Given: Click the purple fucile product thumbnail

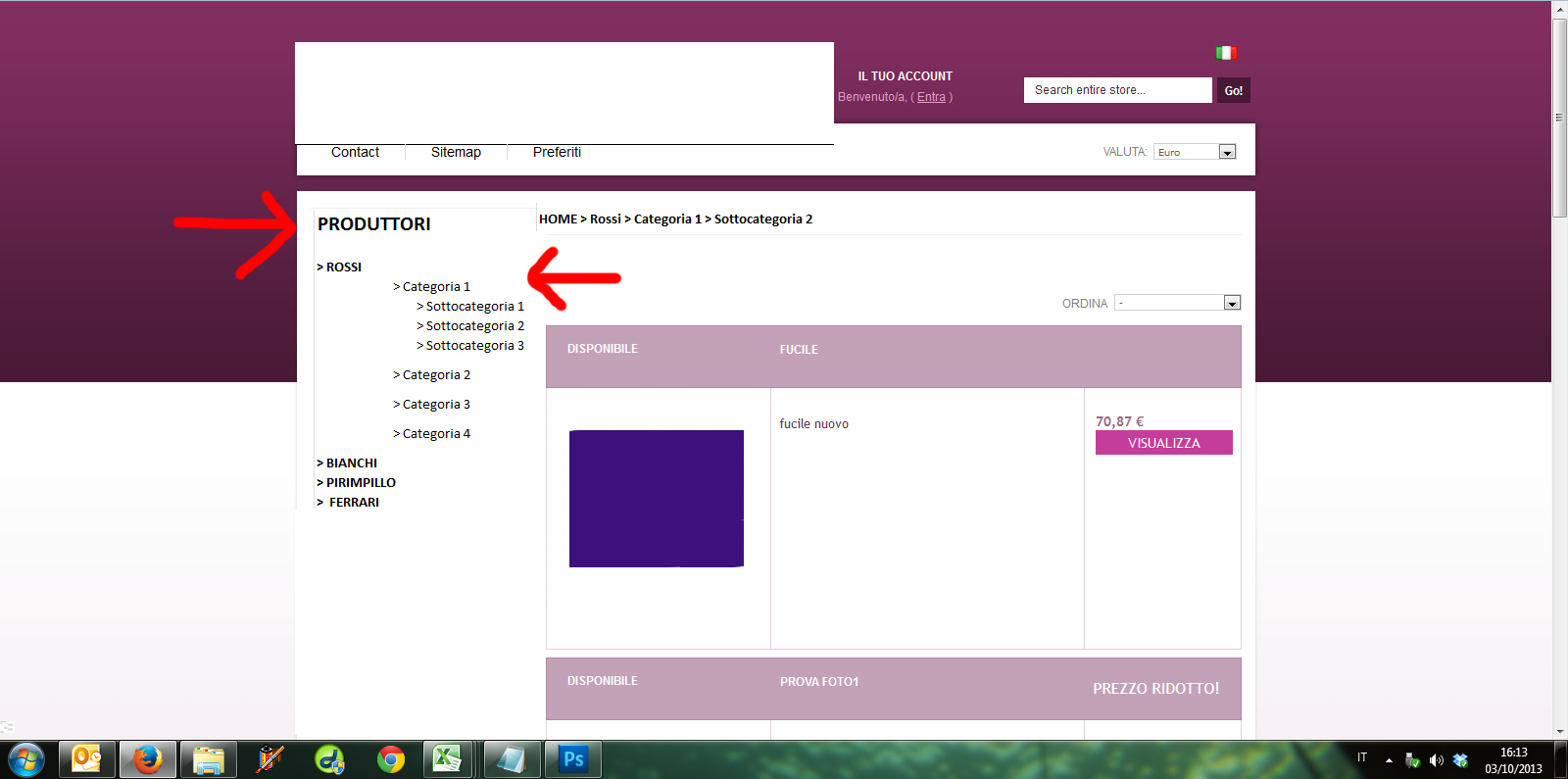Looking at the screenshot, I should tap(657, 499).
